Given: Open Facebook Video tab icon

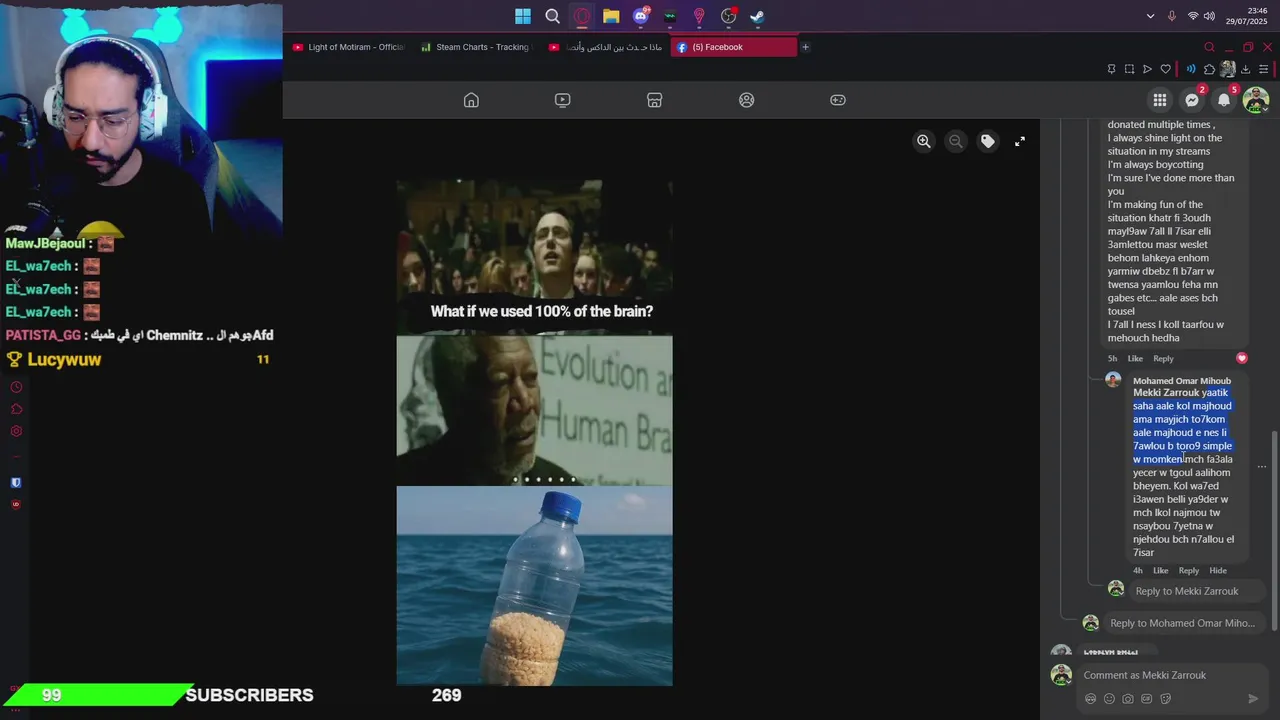Looking at the screenshot, I should (x=562, y=100).
